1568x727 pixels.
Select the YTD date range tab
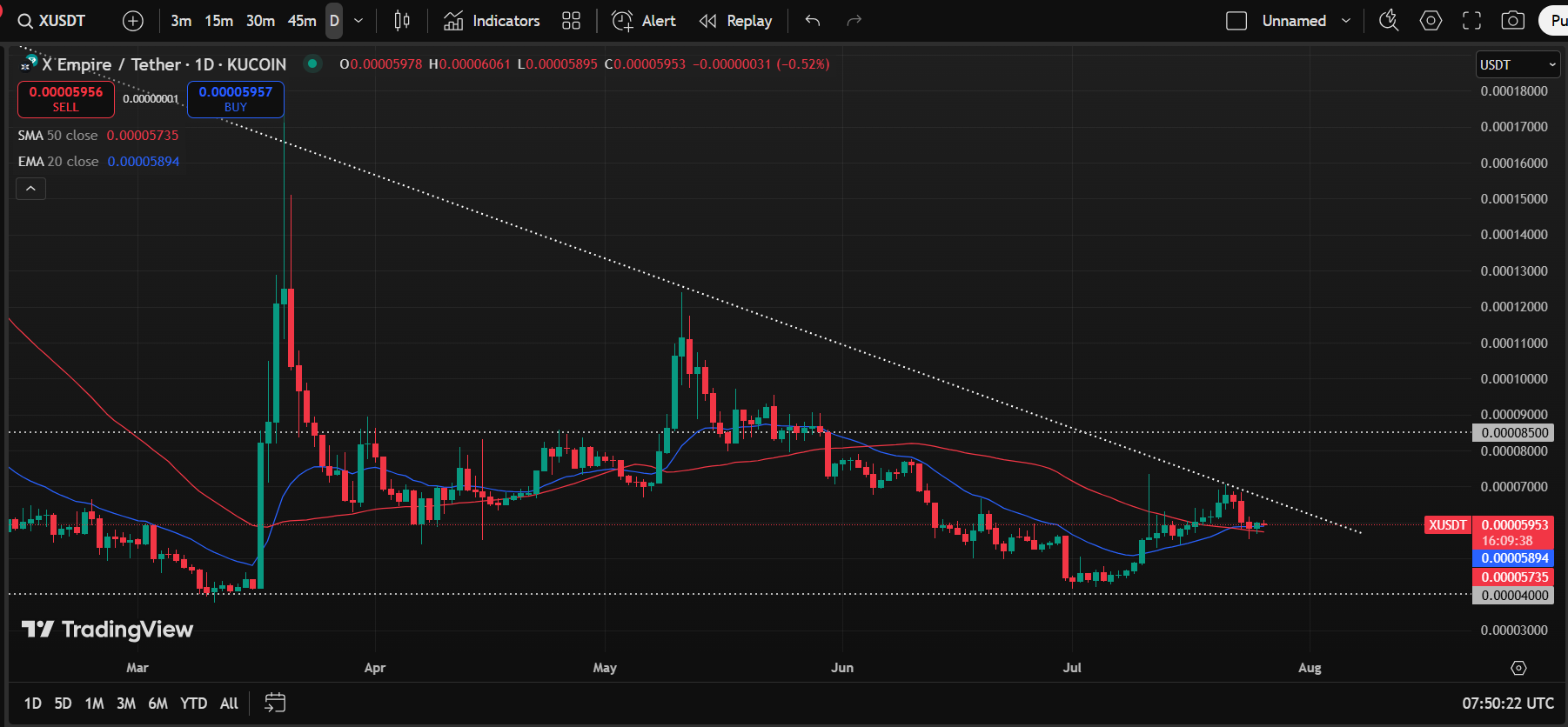click(193, 704)
